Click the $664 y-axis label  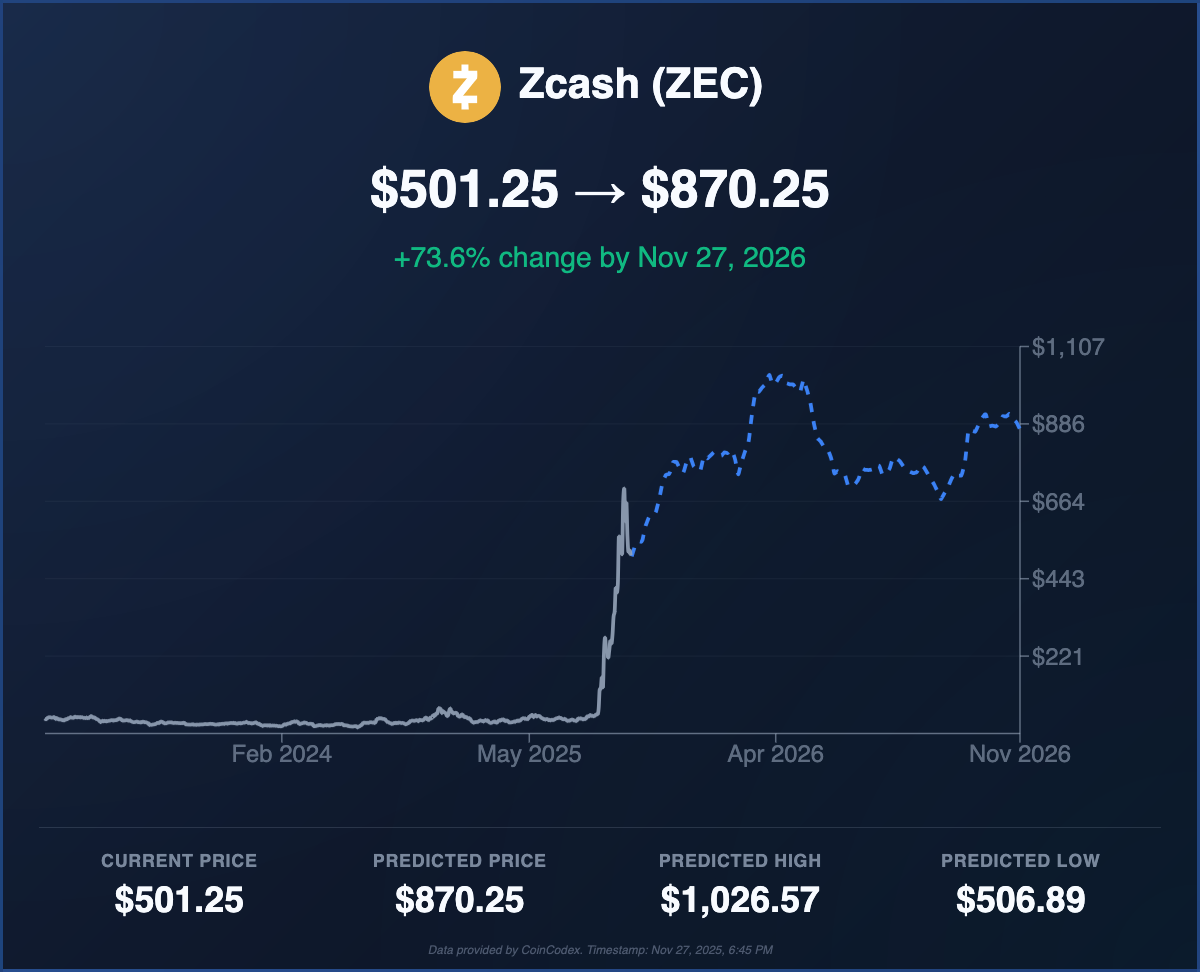pyautogui.click(x=1057, y=502)
